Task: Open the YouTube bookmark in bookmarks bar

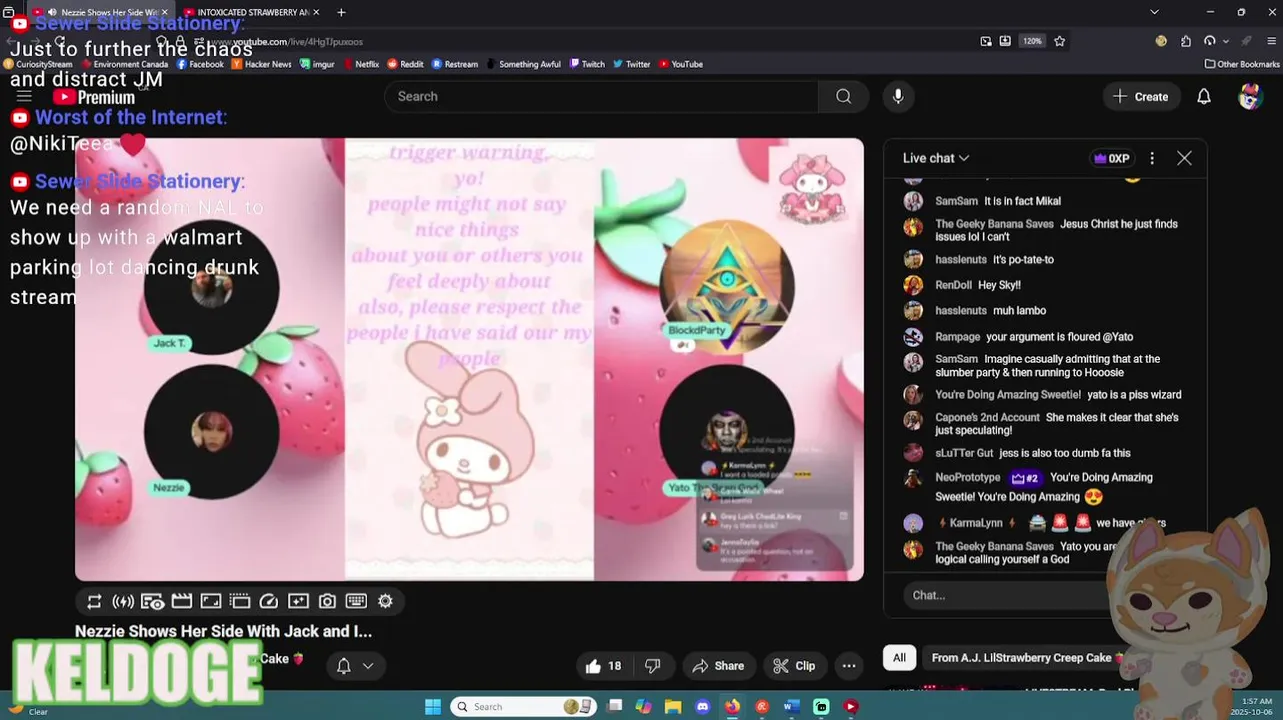Action: pos(680,64)
